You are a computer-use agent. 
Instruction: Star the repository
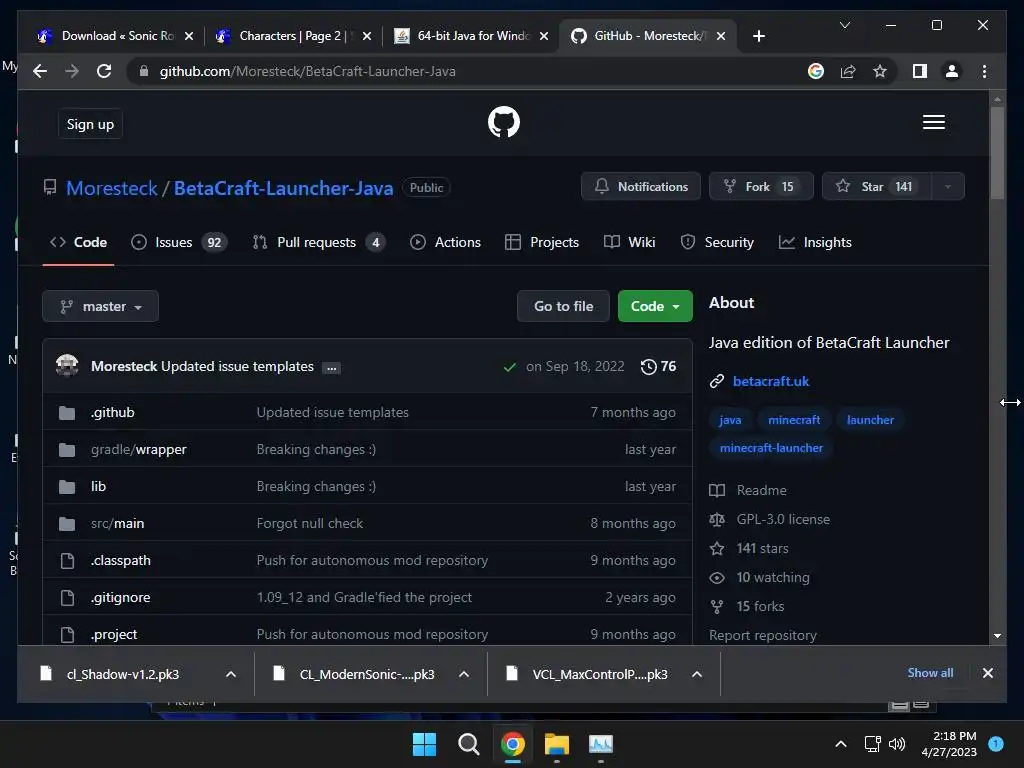(876, 187)
